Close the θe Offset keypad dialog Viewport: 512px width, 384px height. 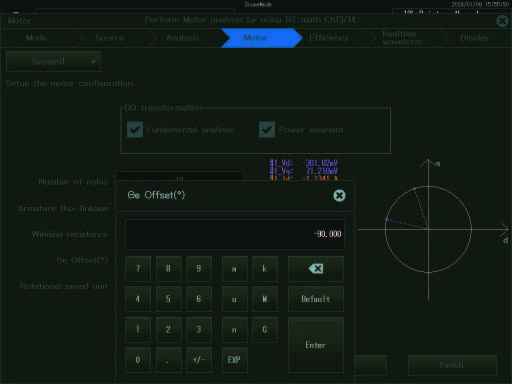coord(339,195)
